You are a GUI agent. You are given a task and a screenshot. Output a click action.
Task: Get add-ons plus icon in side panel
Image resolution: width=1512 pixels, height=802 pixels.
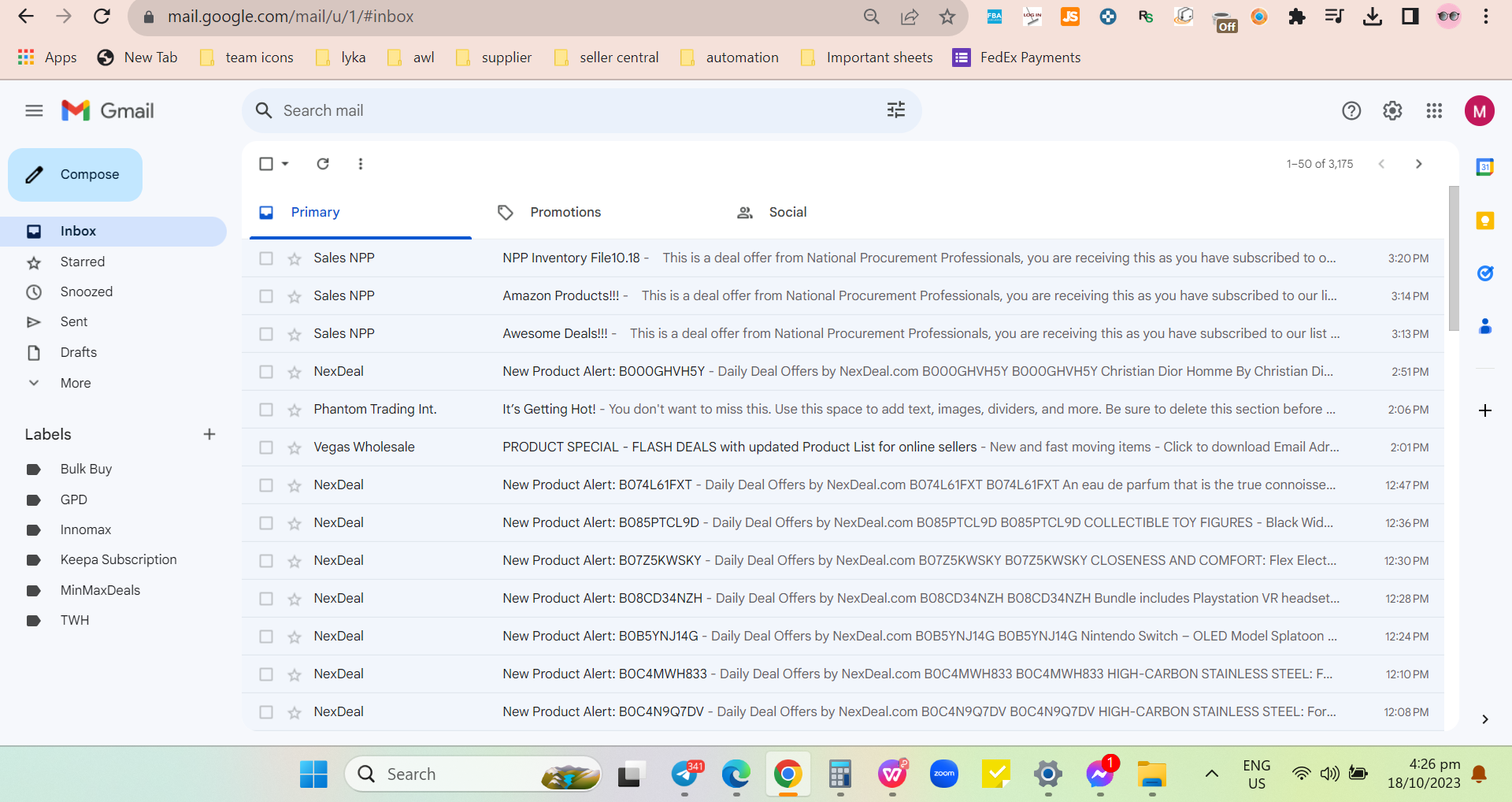point(1485,410)
